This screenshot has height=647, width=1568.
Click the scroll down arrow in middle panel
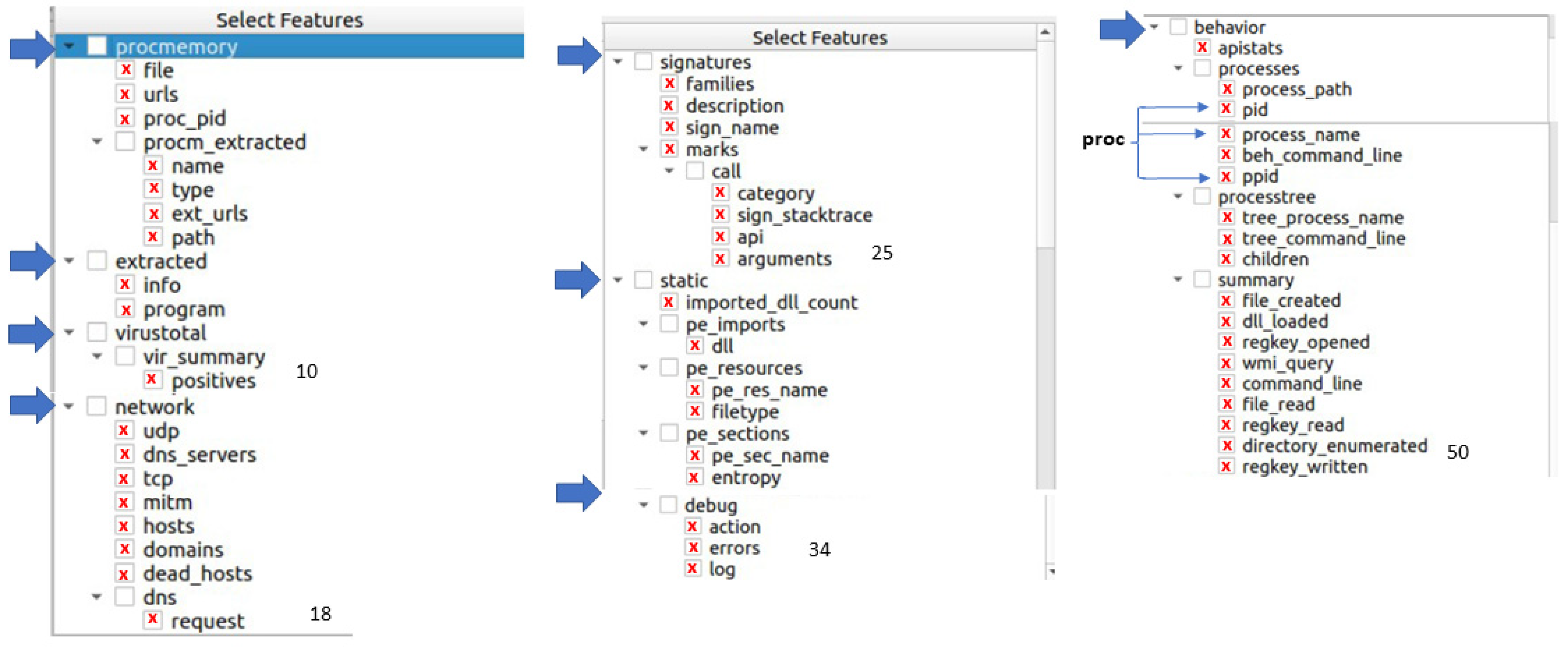[1051, 571]
